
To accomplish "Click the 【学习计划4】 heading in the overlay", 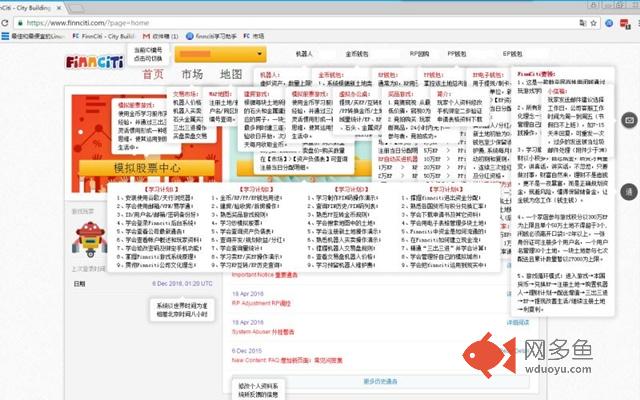I will pyautogui.click(x=447, y=189).
